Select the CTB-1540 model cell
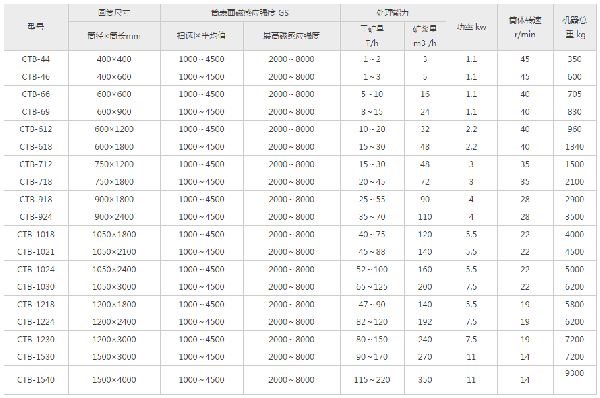The height and width of the screenshot is (398, 600). point(36,380)
